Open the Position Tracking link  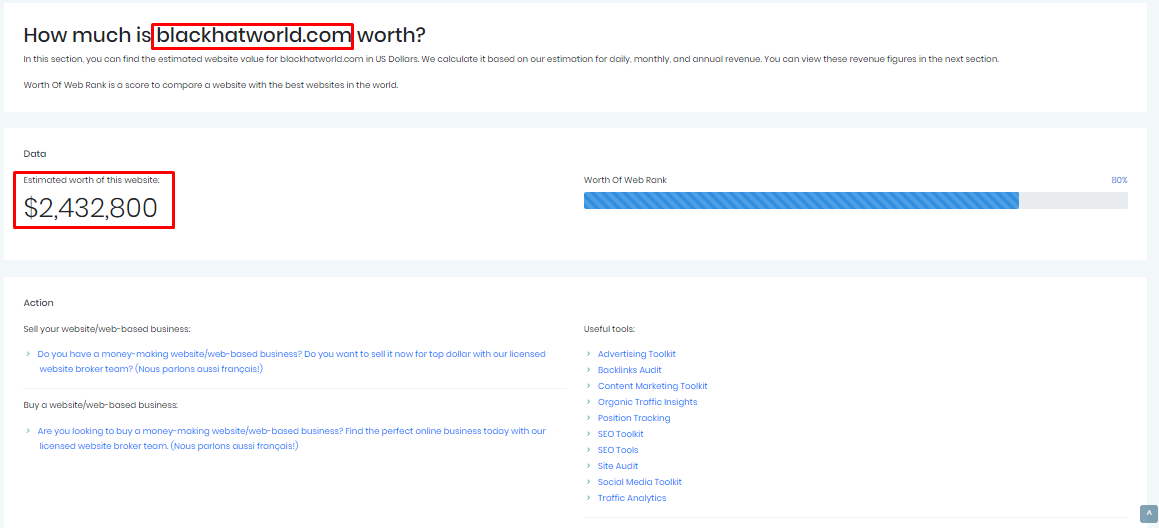coord(634,418)
